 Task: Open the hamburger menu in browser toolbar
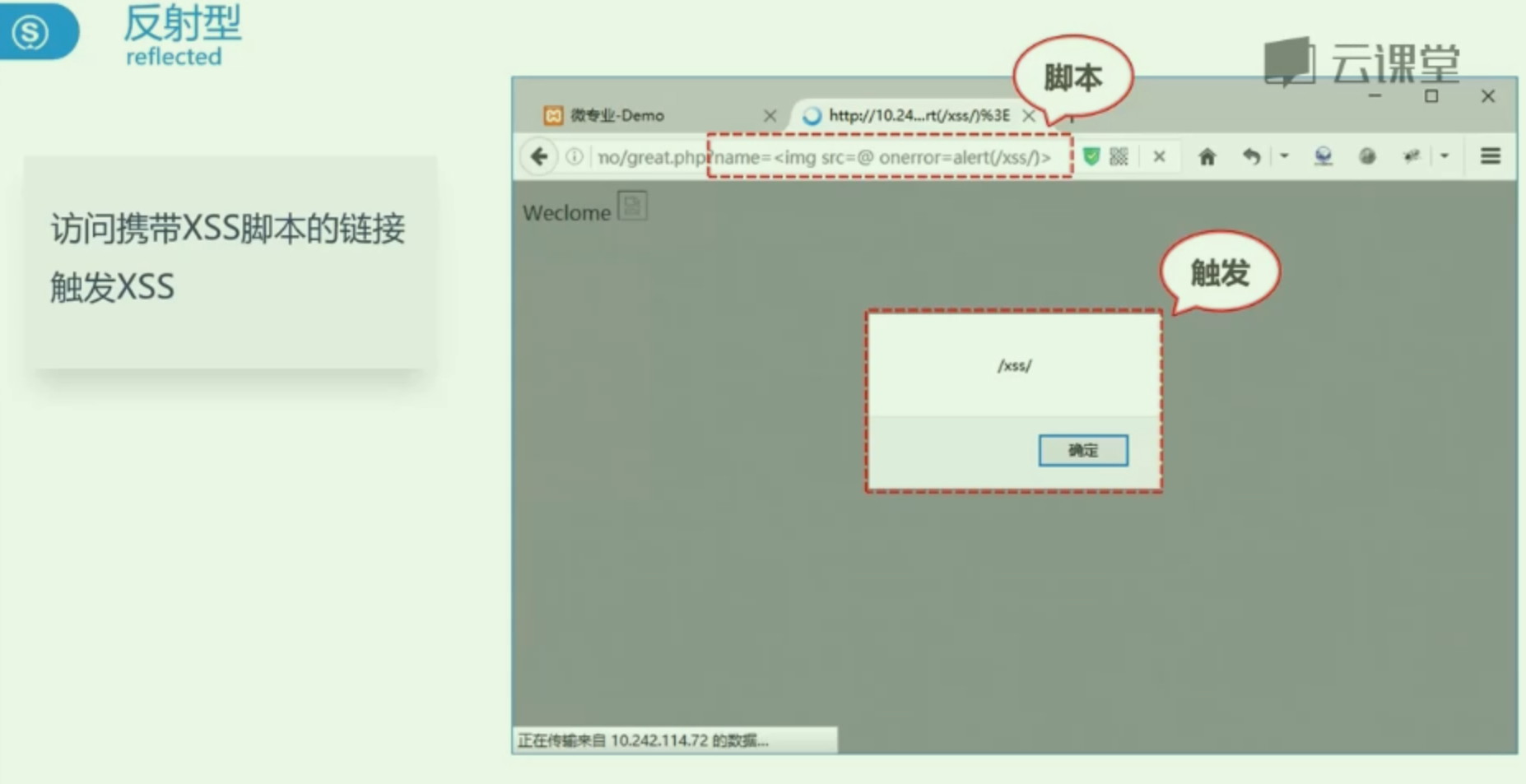click(1490, 155)
